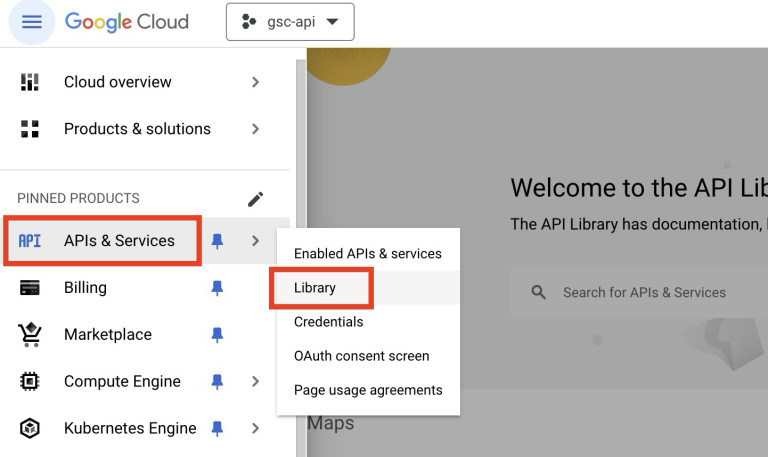This screenshot has width=768, height=457.
Task: Click the Search for APIs & Services field
Action: point(639,292)
